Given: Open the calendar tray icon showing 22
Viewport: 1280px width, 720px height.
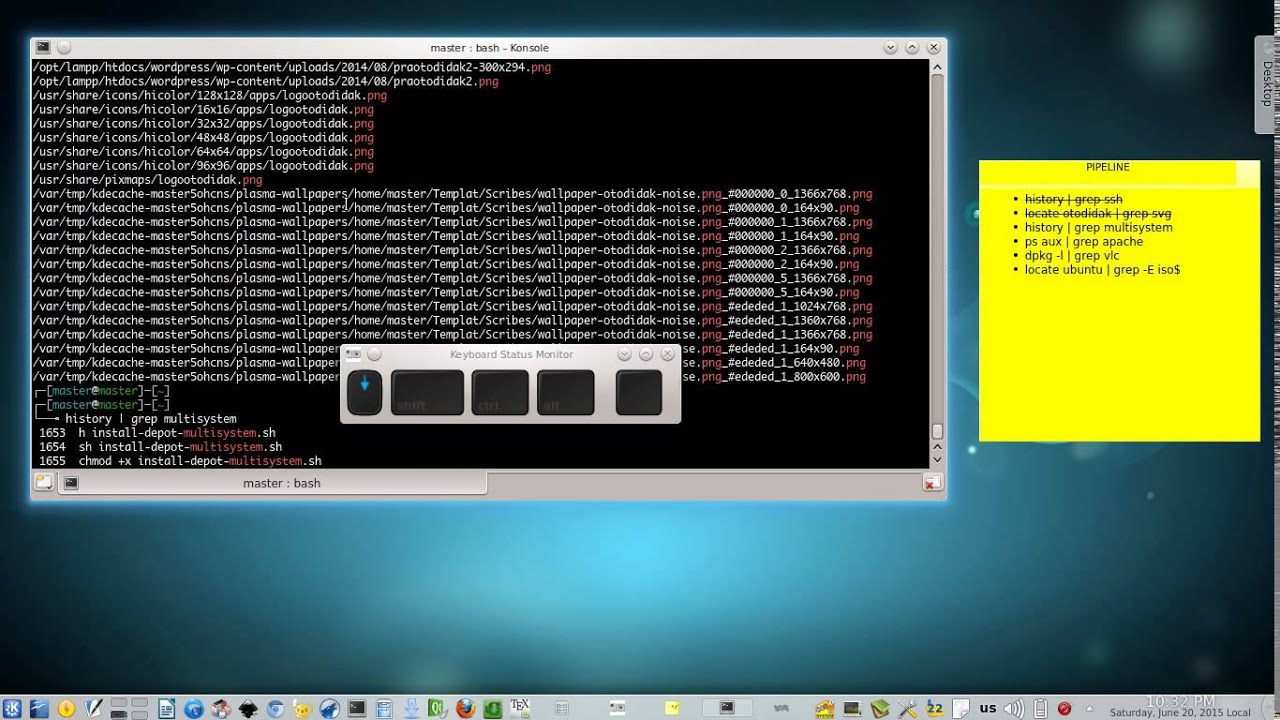Looking at the screenshot, I should click(935, 708).
